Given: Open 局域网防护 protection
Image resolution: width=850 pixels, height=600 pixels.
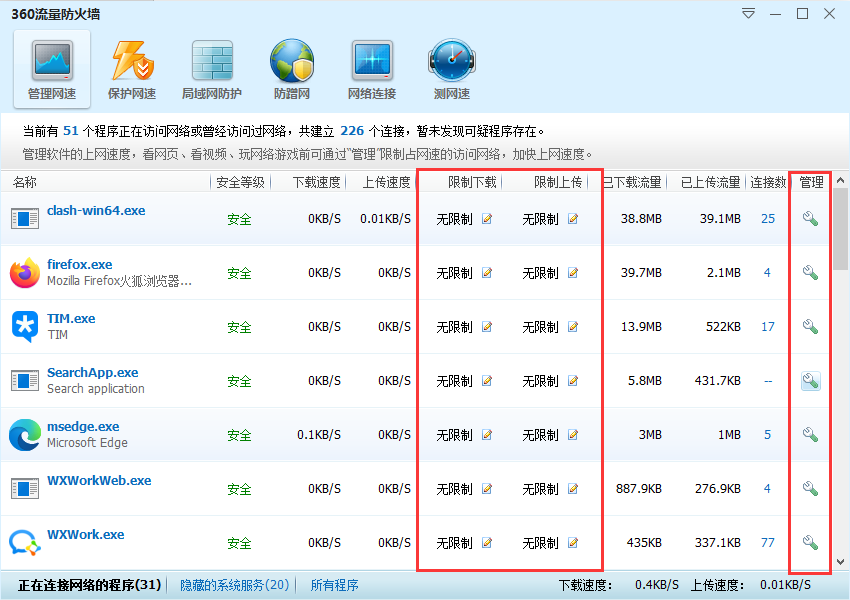Looking at the screenshot, I should (211, 67).
